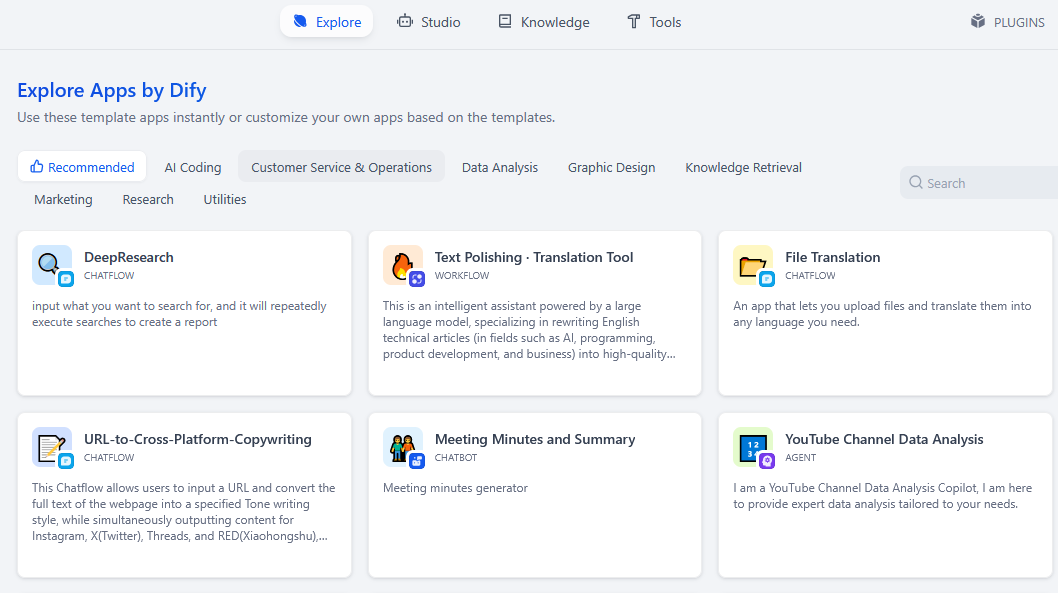Click the Explore planet icon

coord(300,22)
